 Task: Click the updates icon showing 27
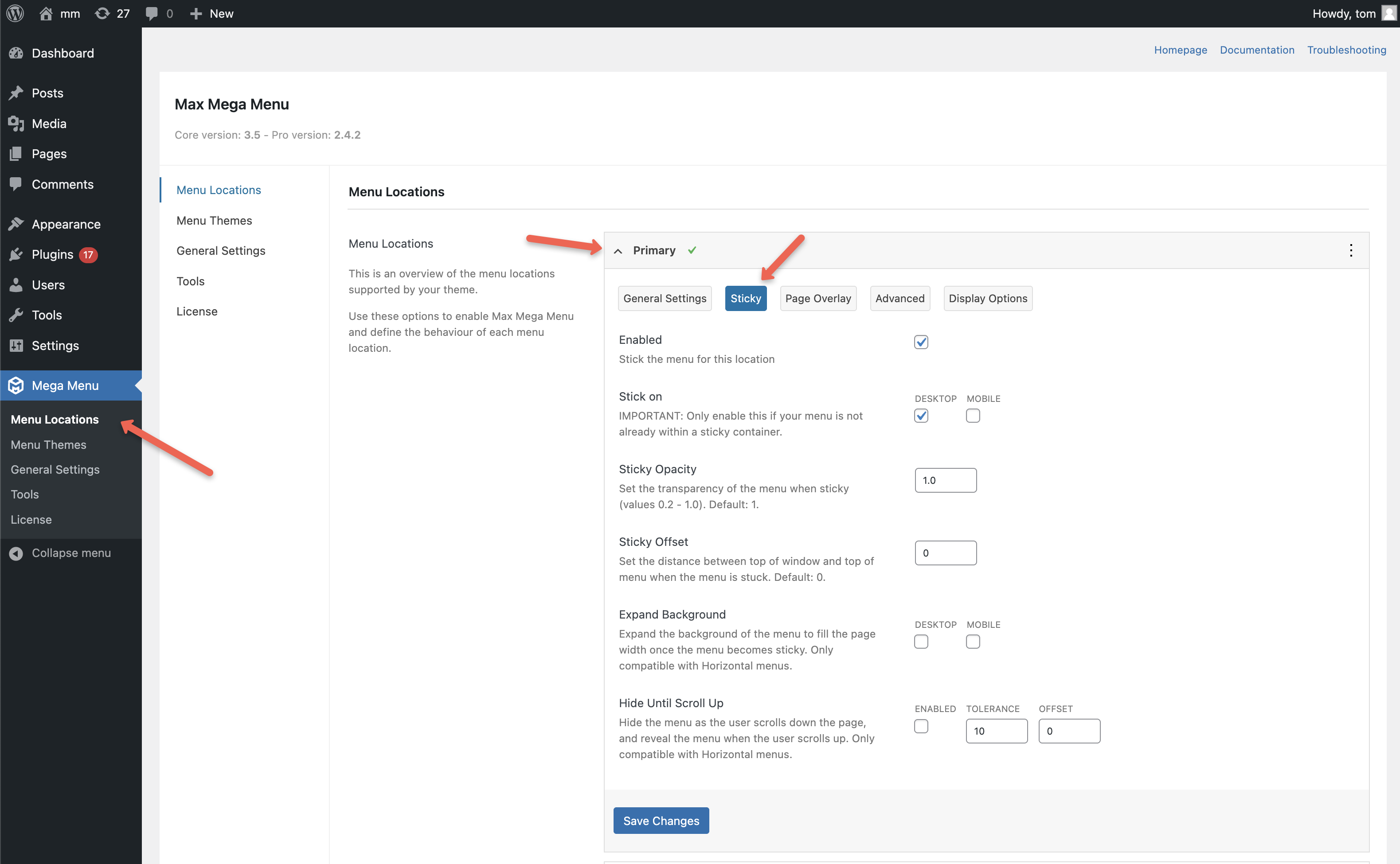coord(103,13)
